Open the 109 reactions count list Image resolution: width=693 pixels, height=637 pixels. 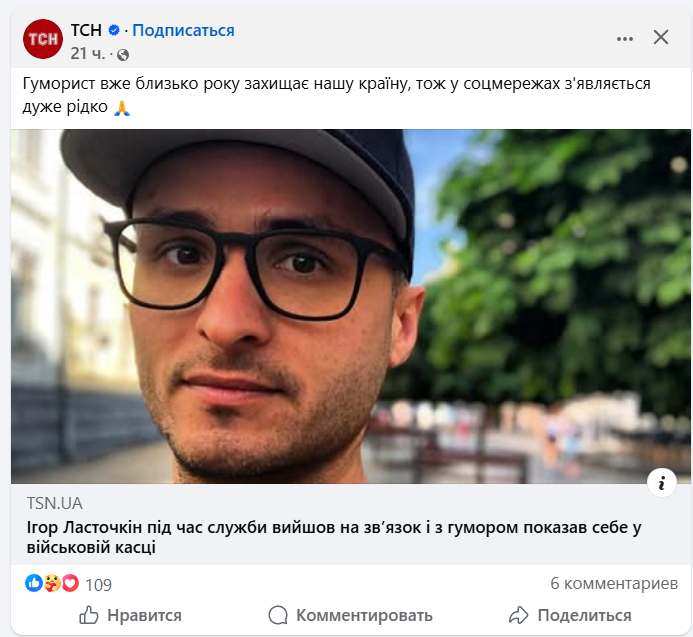click(x=98, y=585)
